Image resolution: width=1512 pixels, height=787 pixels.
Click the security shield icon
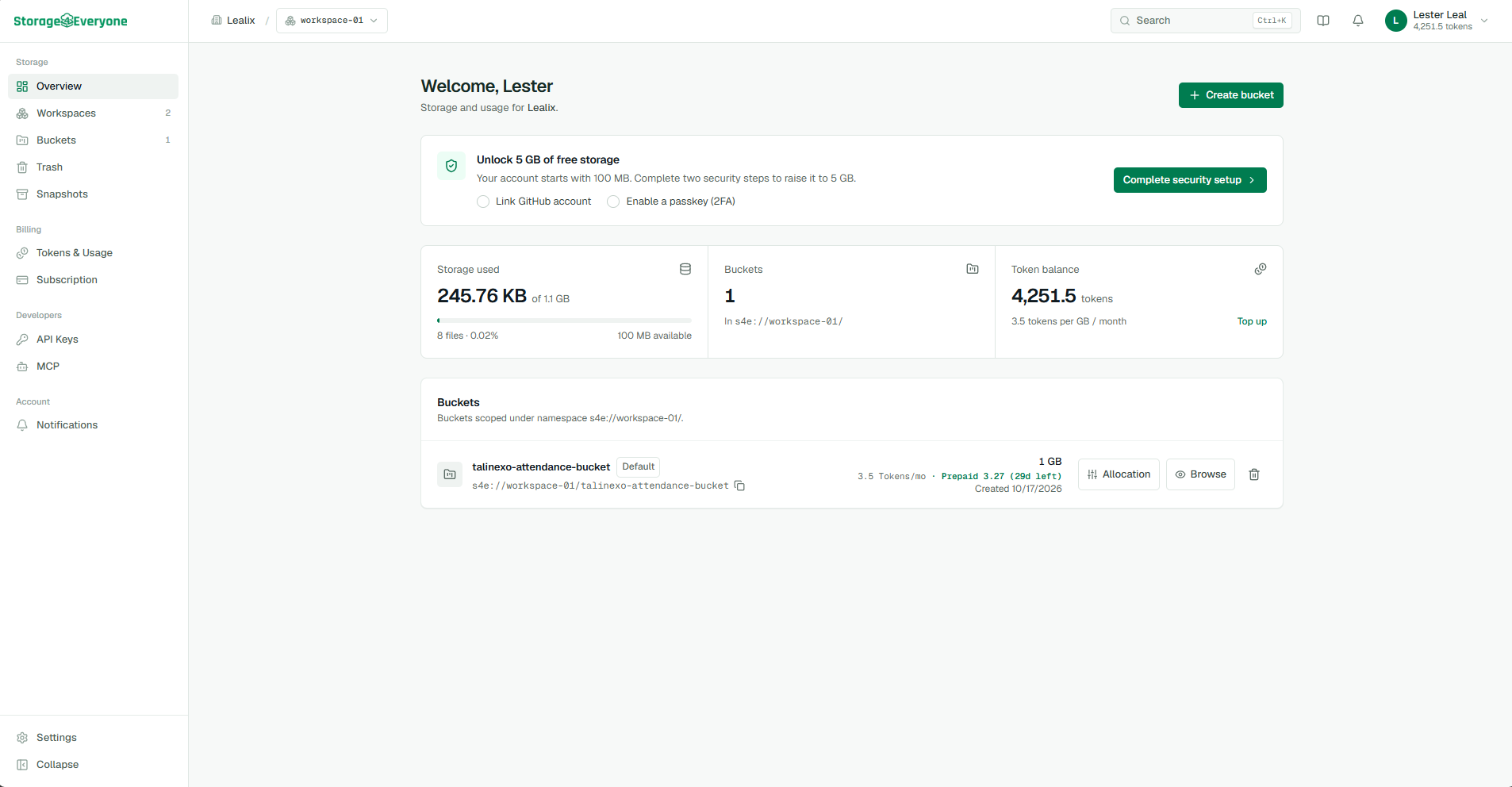451,166
